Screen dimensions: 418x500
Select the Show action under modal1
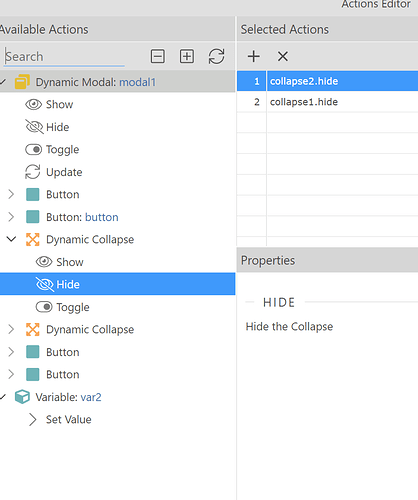click(x=59, y=104)
